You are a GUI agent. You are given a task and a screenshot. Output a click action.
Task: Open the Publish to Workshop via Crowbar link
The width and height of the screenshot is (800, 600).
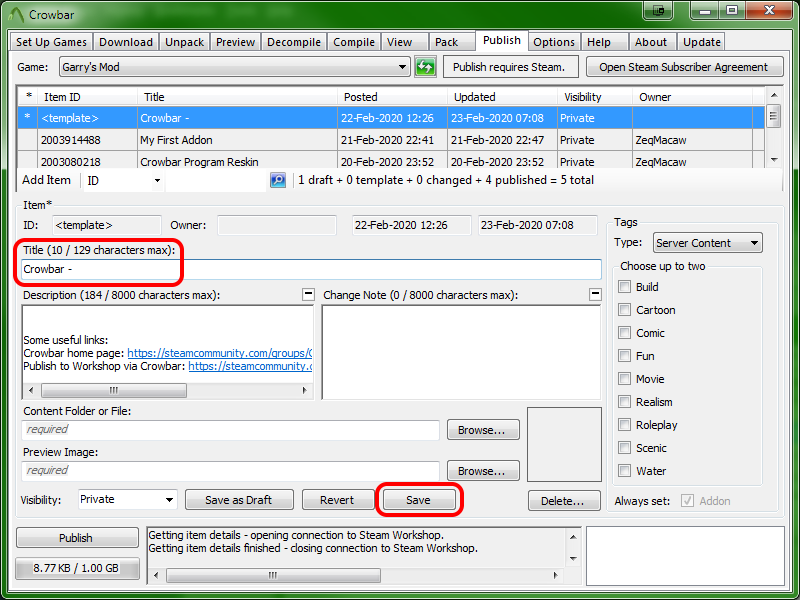[x=250, y=366]
